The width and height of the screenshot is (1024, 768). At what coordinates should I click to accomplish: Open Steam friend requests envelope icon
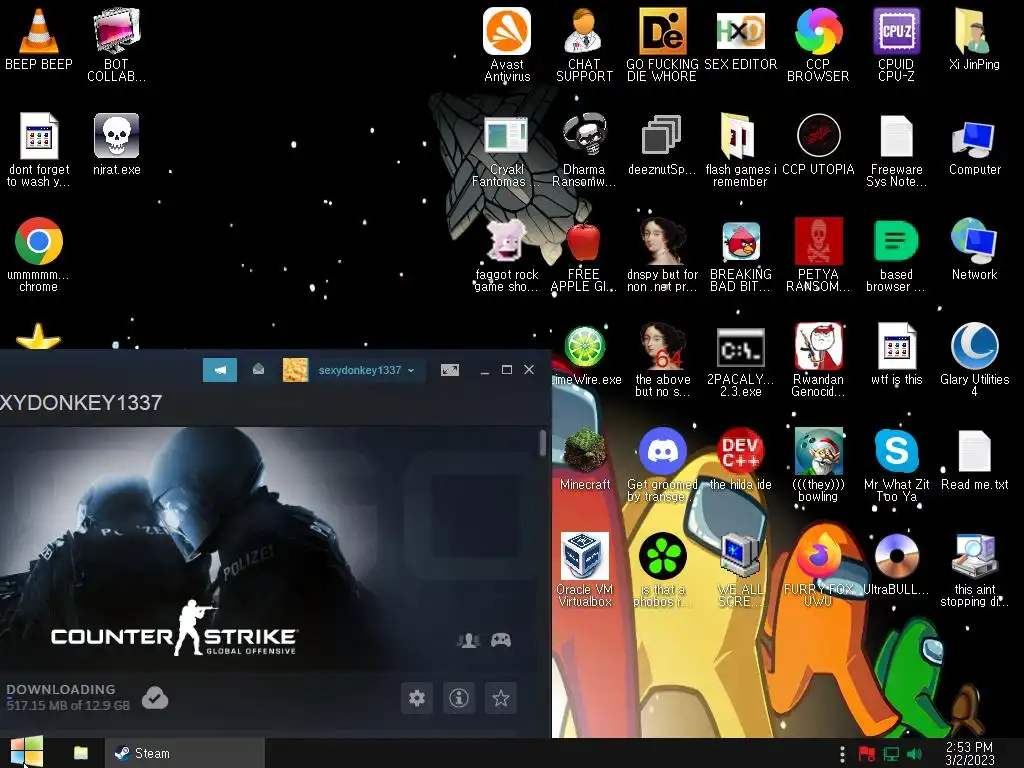[259, 370]
